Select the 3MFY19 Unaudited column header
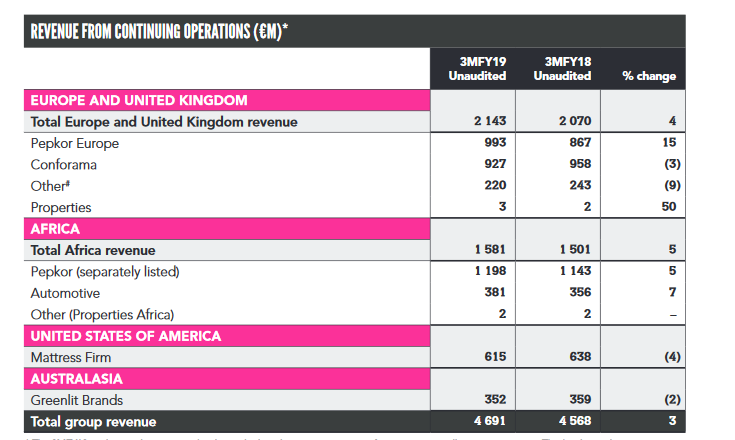 [x=477, y=68]
